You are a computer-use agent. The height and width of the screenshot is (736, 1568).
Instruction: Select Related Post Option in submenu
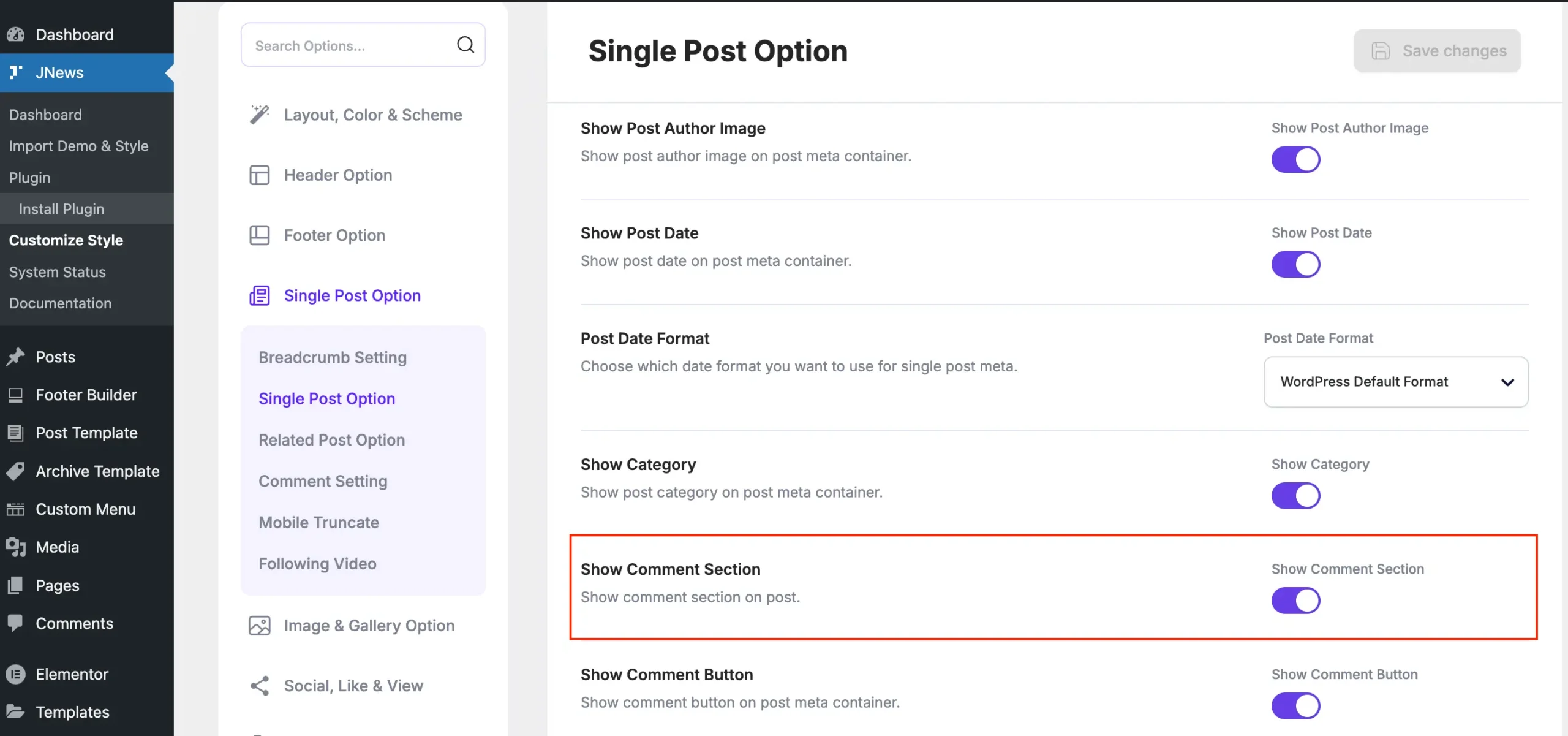331,440
